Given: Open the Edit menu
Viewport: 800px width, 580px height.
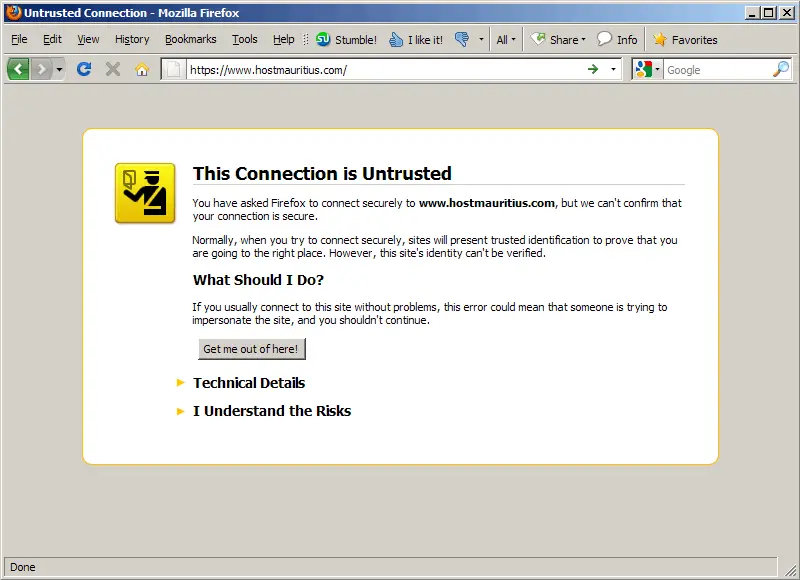Looking at the screenshot, I should coord(52,39).
